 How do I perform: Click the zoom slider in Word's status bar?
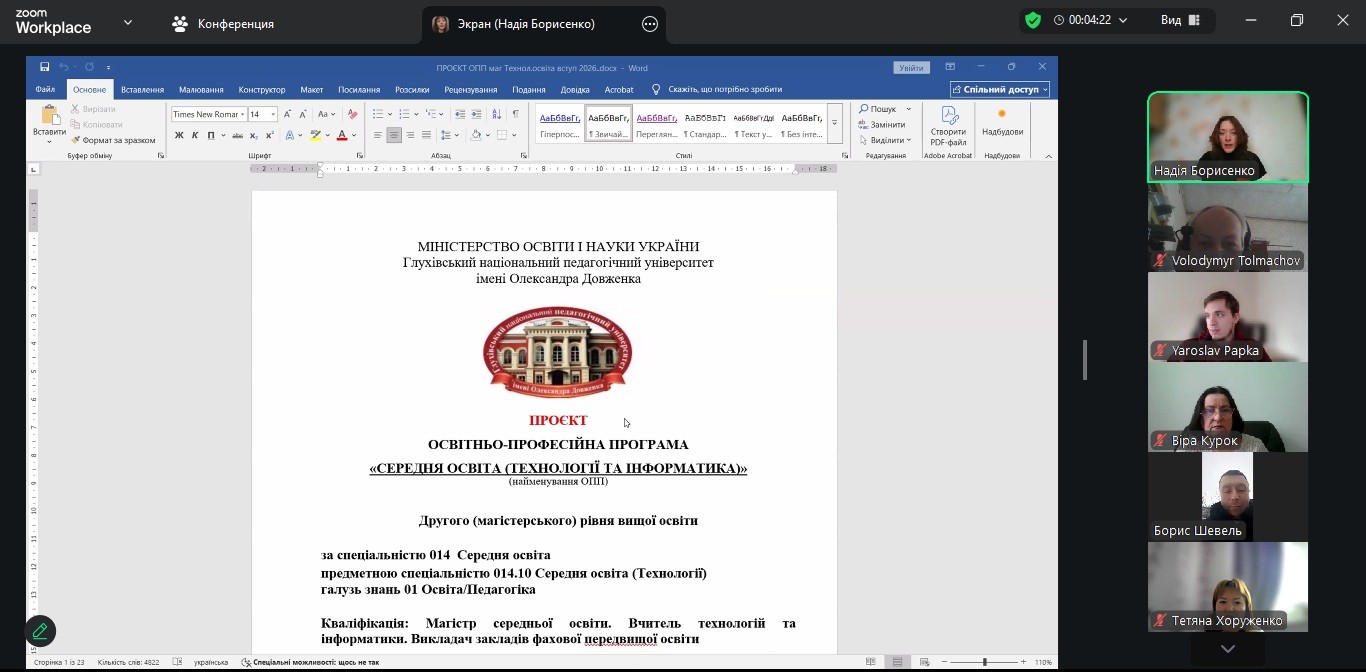click(985, 662)
